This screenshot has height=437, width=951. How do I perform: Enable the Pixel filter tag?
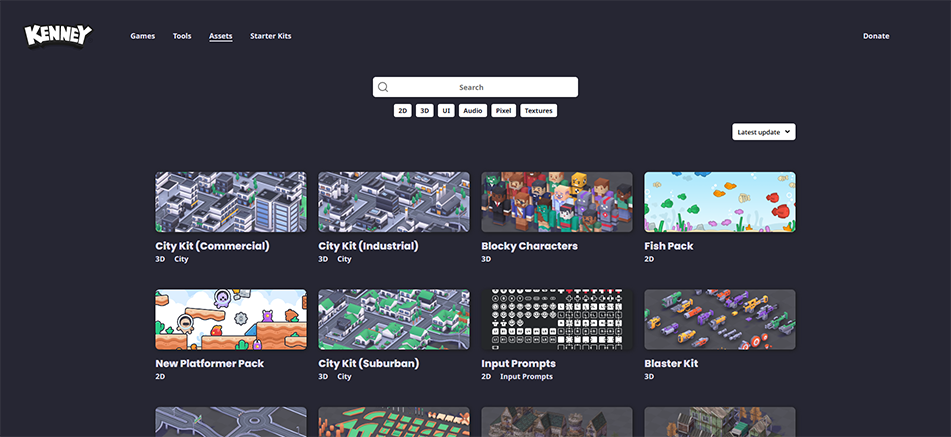click(x=503, y=111)
